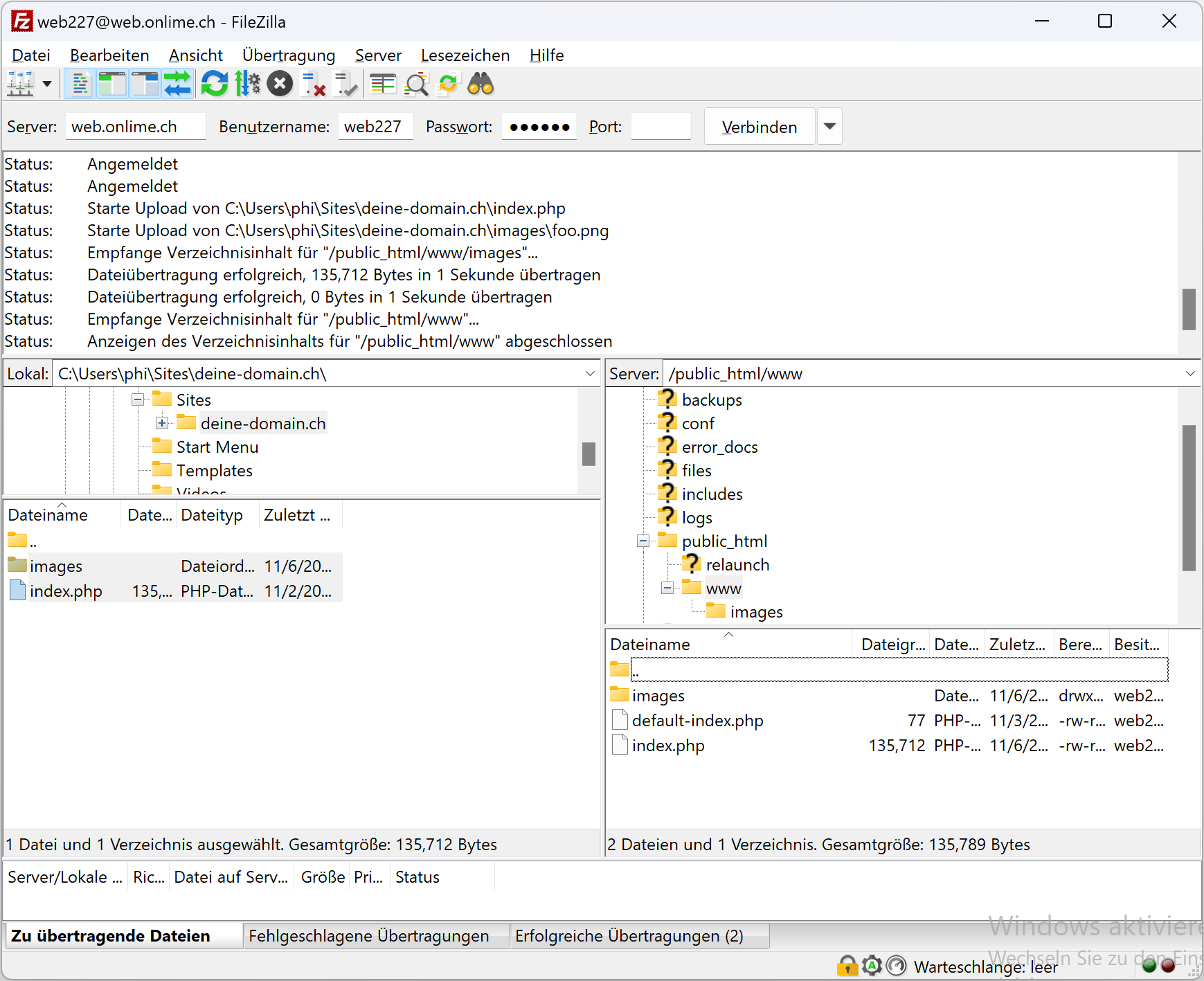This screenshot has width=1204, height=981.
Task: Click the FileZilla logo in title bar
Action: (21, 21)
